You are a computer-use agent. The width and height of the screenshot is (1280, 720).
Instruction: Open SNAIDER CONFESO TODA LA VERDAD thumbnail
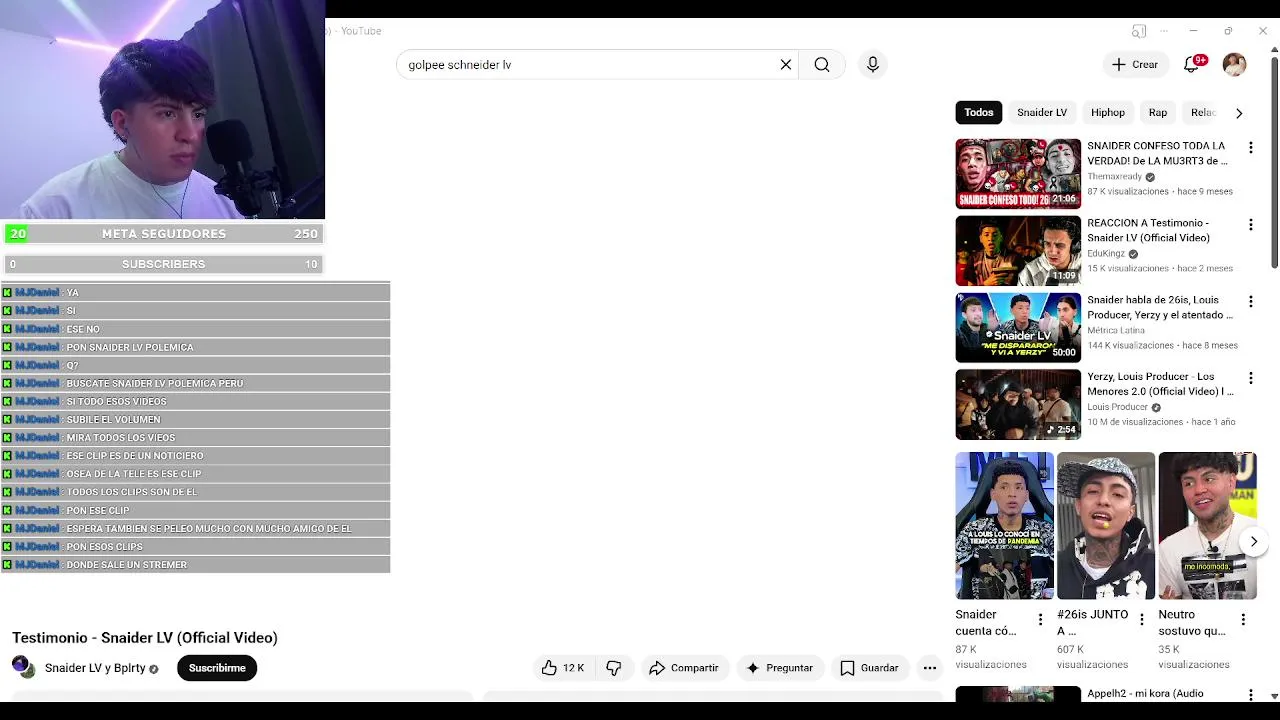(x=1018, y=174)
